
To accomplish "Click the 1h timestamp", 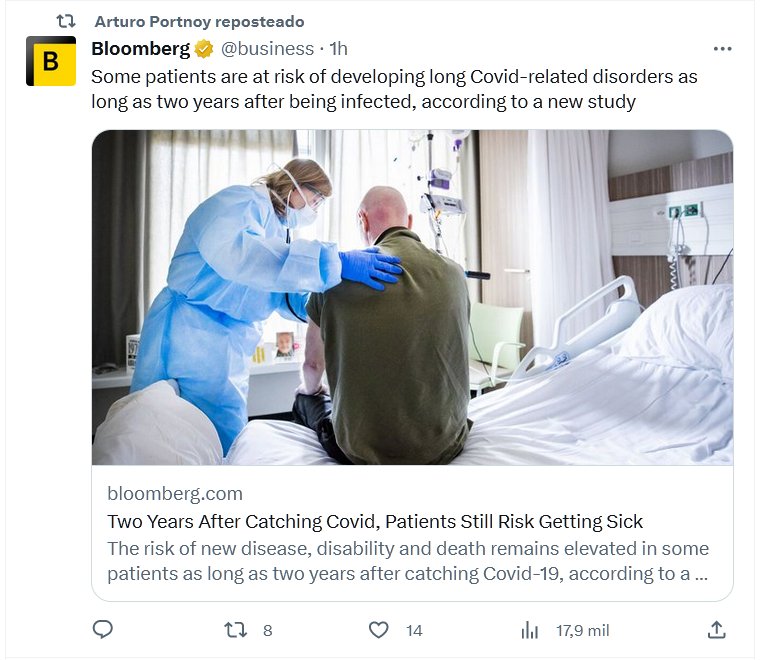I will click(338, 48).
